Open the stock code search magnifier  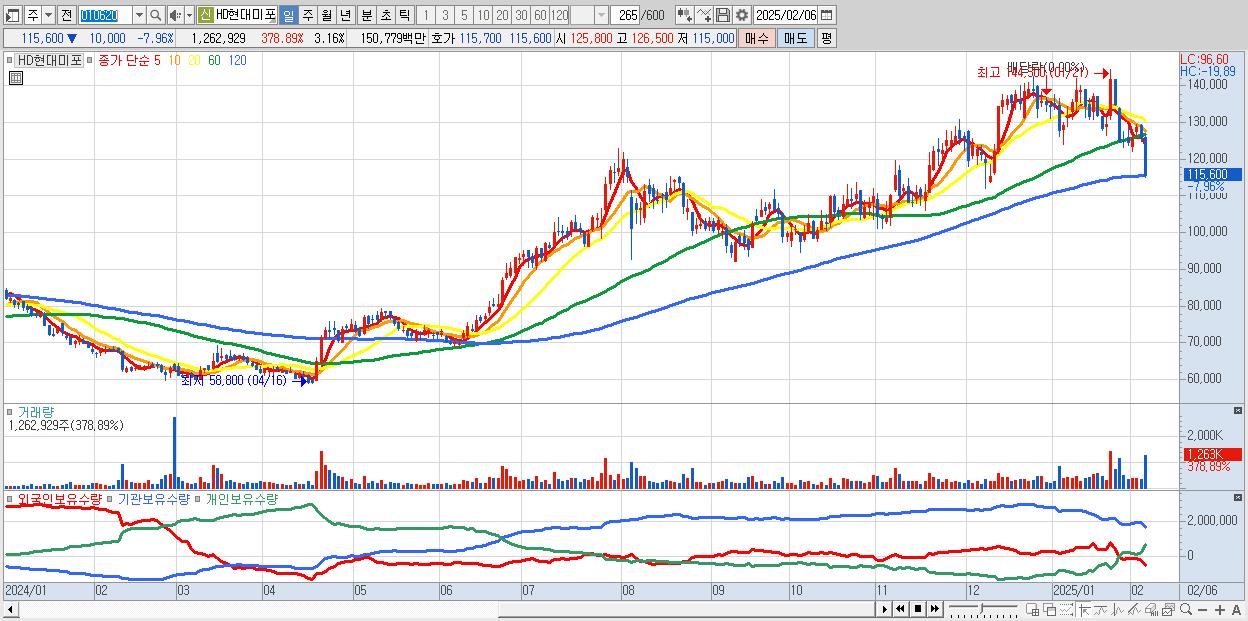click(155, 15)
